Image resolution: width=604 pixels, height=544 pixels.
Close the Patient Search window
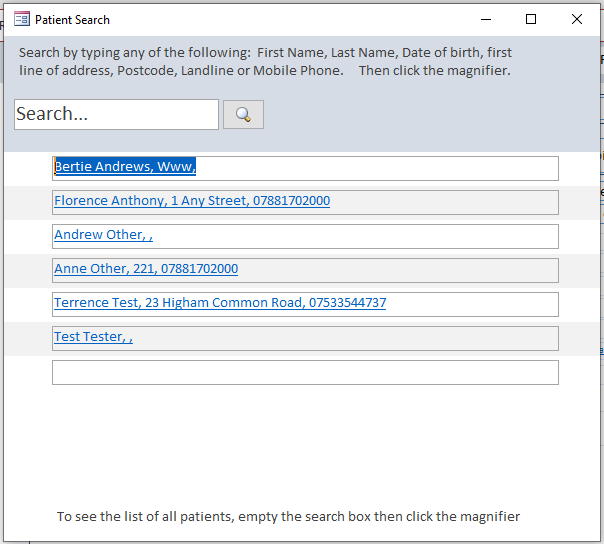point(577,19)
